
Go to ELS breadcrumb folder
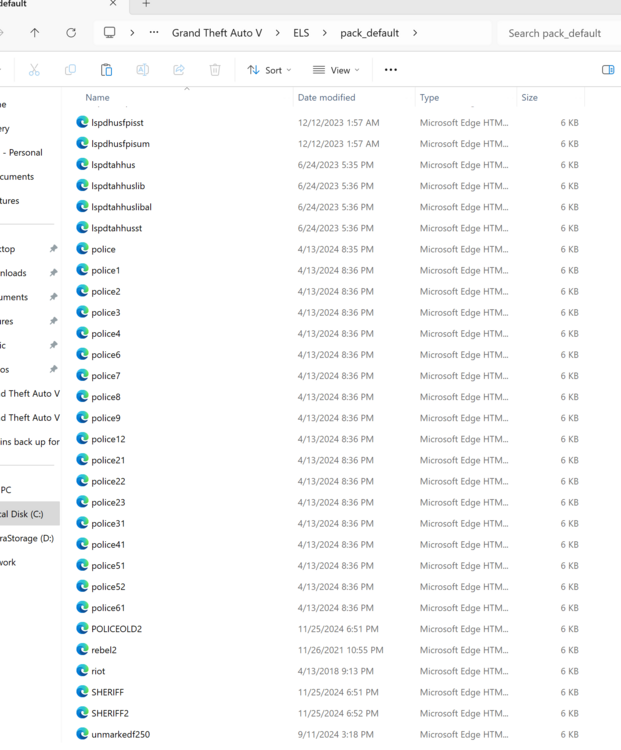click(x=301, y=33)
